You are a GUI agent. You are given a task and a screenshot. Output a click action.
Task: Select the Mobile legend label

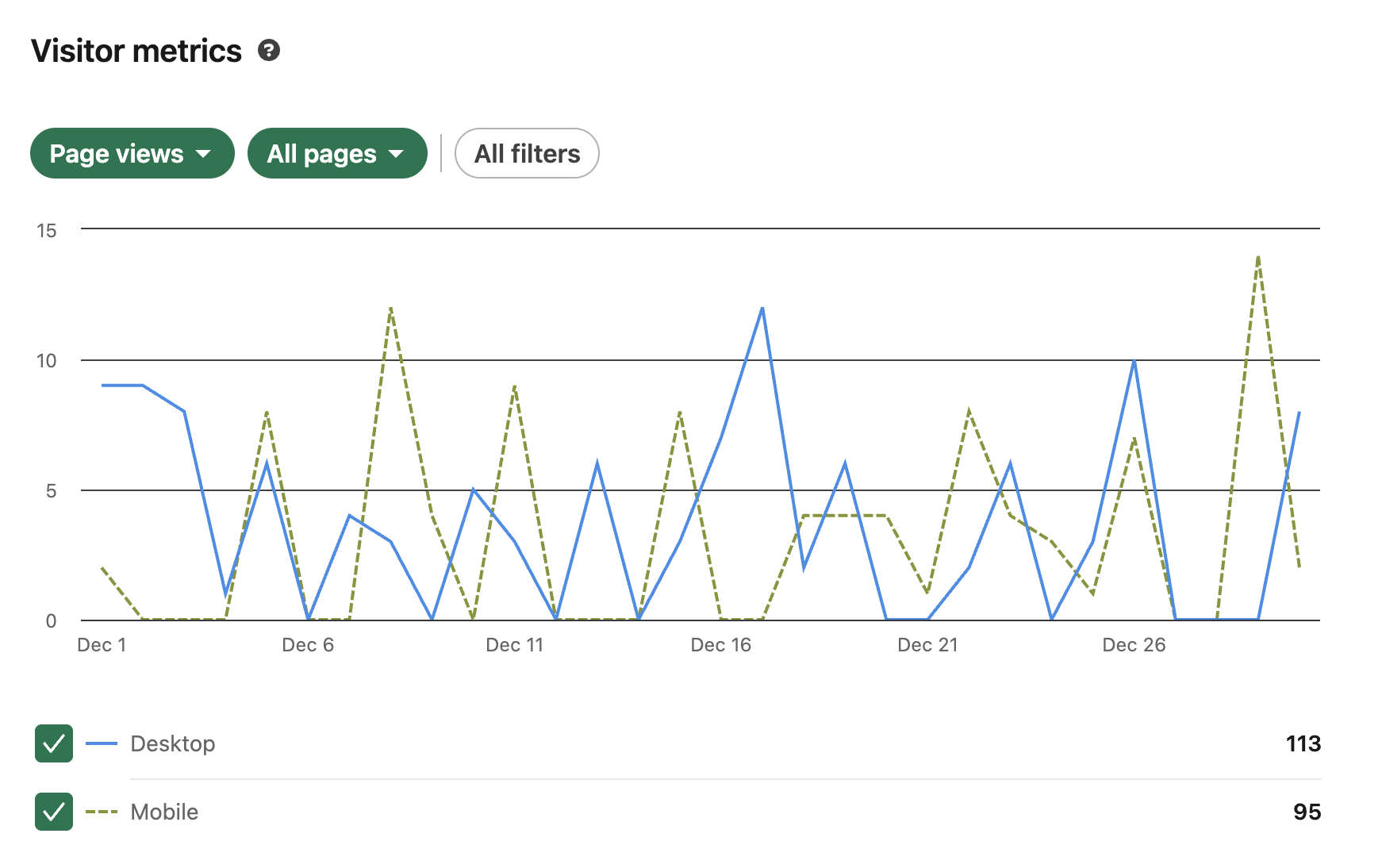(164, 812)
